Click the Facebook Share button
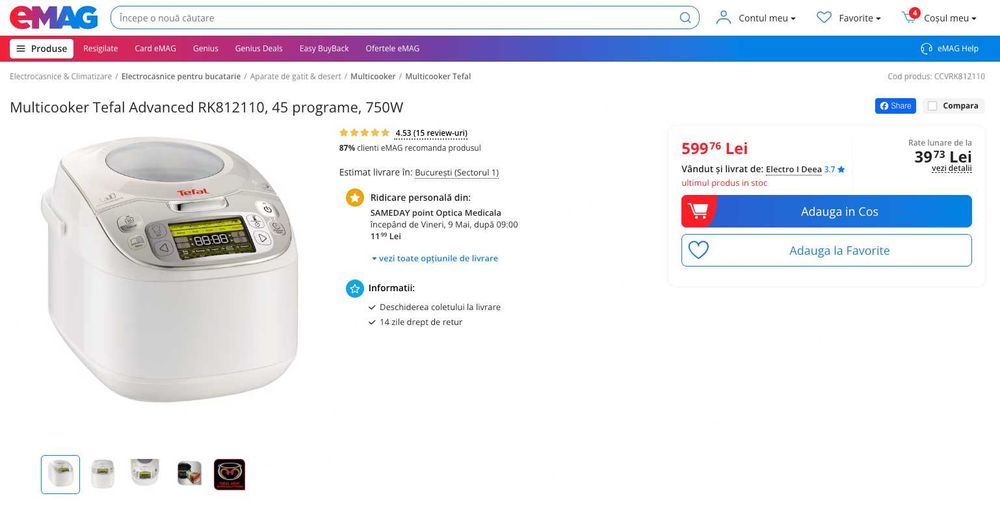 (895, 106)
